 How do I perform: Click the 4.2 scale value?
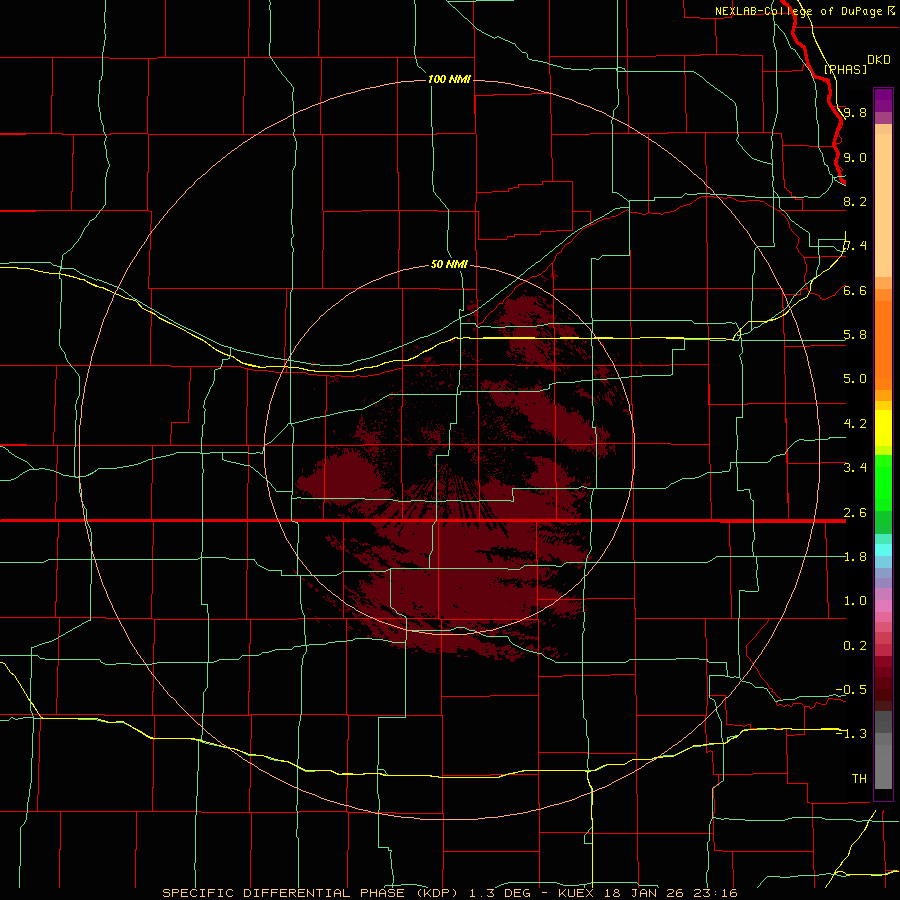point(855,423)
